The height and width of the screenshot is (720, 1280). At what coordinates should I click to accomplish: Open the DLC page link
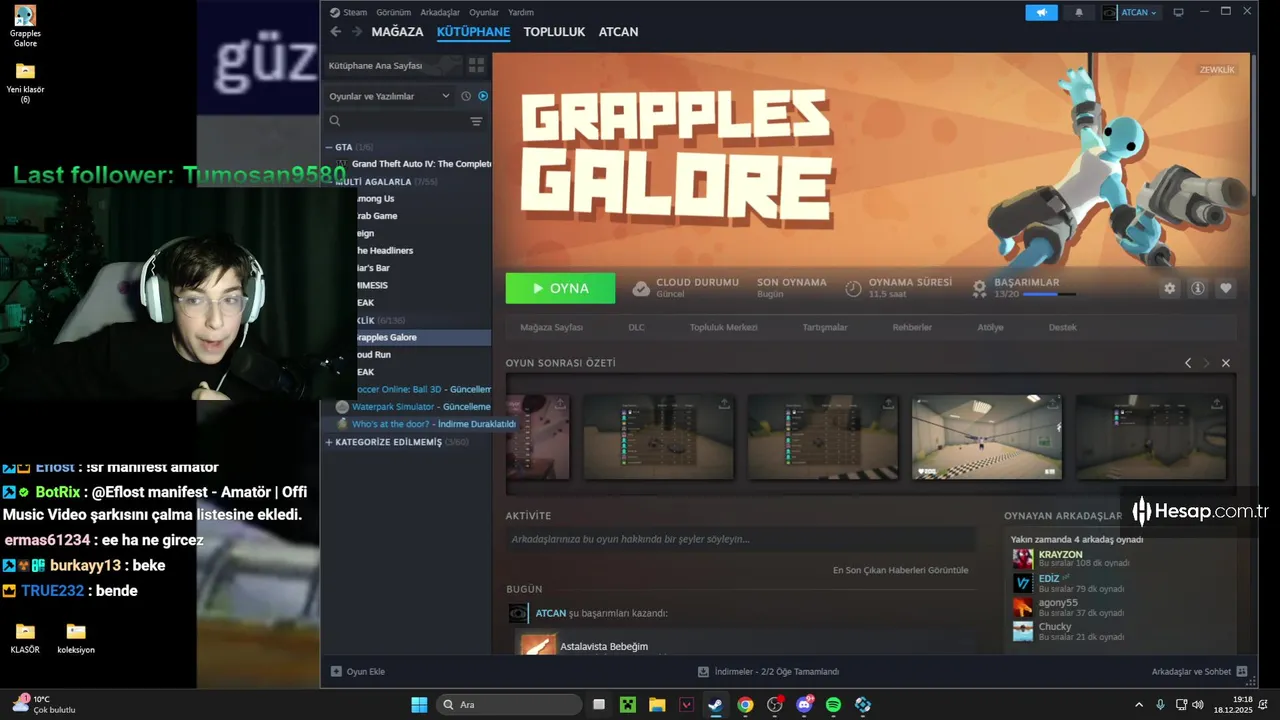coord(636,327)
